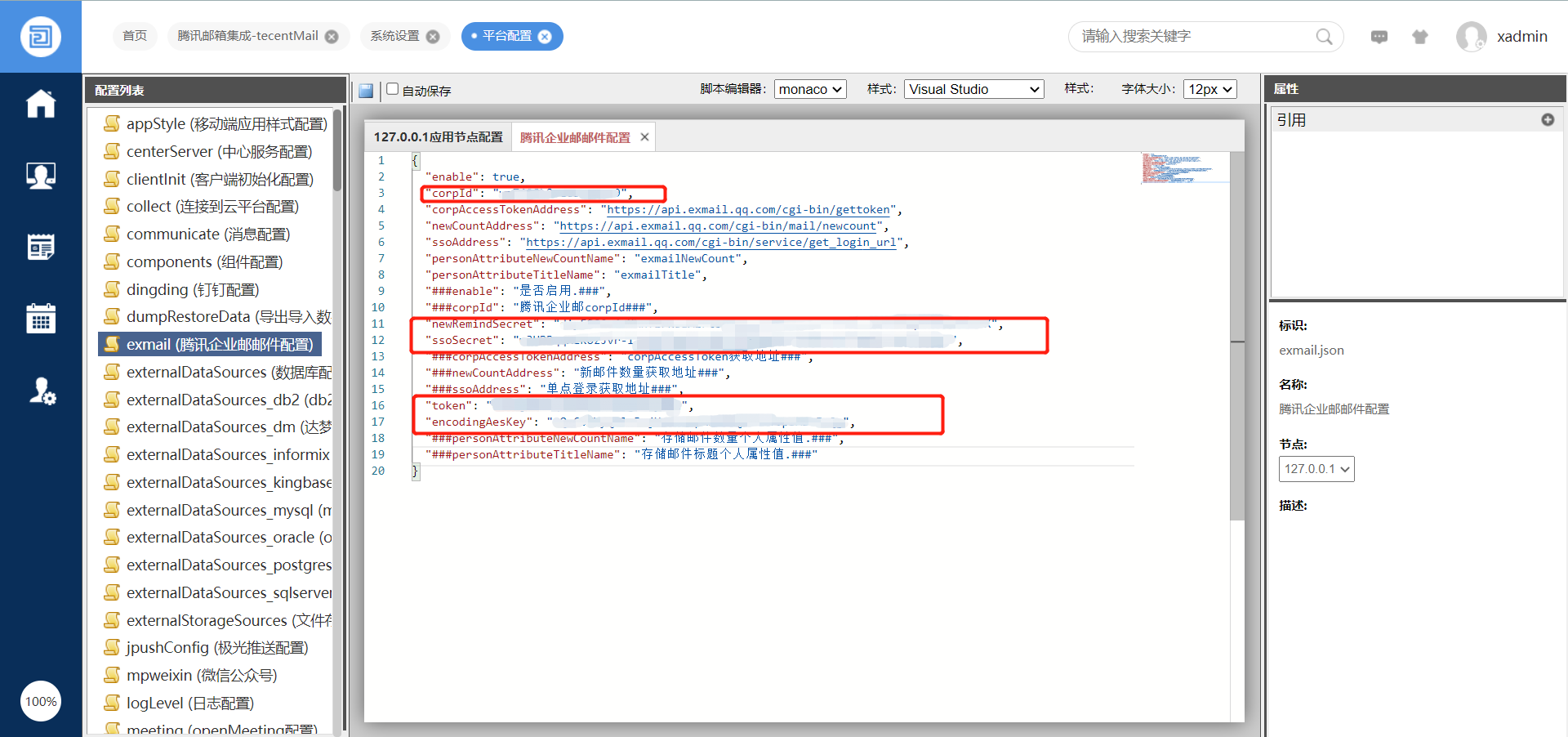Viewport: 1568px width, 737px height.
Task: Click the xadmin user avatar
Action: point(1472,37)
